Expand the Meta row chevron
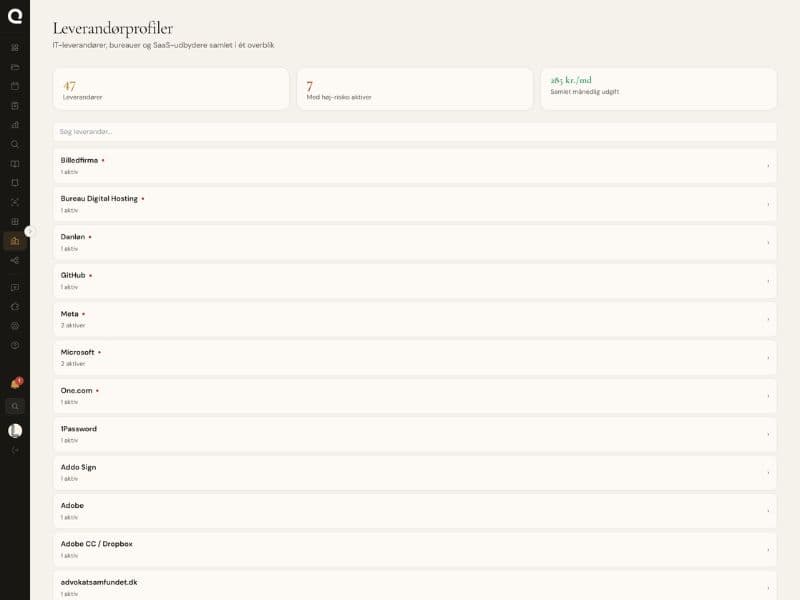 pyautogui.click(x=768, y=319)
